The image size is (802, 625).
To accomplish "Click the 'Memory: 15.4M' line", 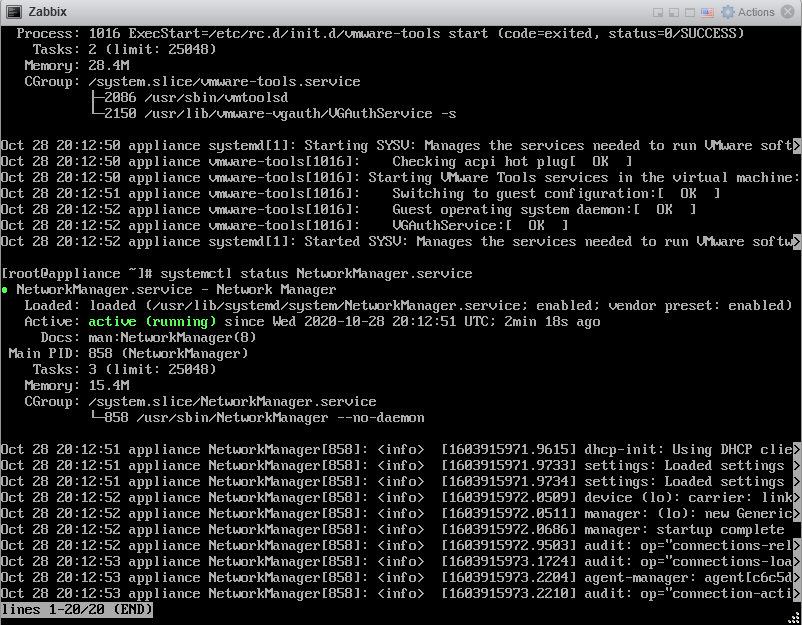I will [76, 386].
